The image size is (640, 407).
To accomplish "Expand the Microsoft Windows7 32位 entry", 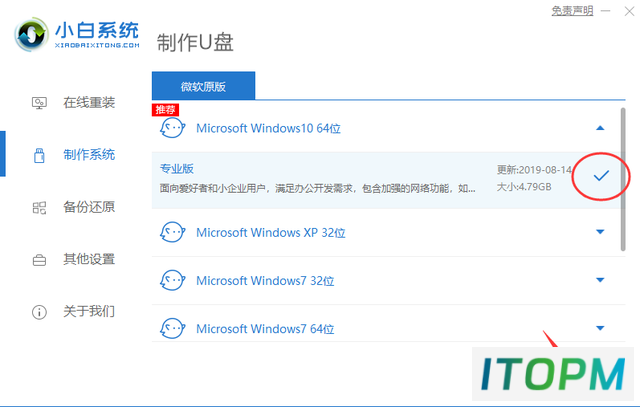I will pyautogui.click(x=600, y=280).
